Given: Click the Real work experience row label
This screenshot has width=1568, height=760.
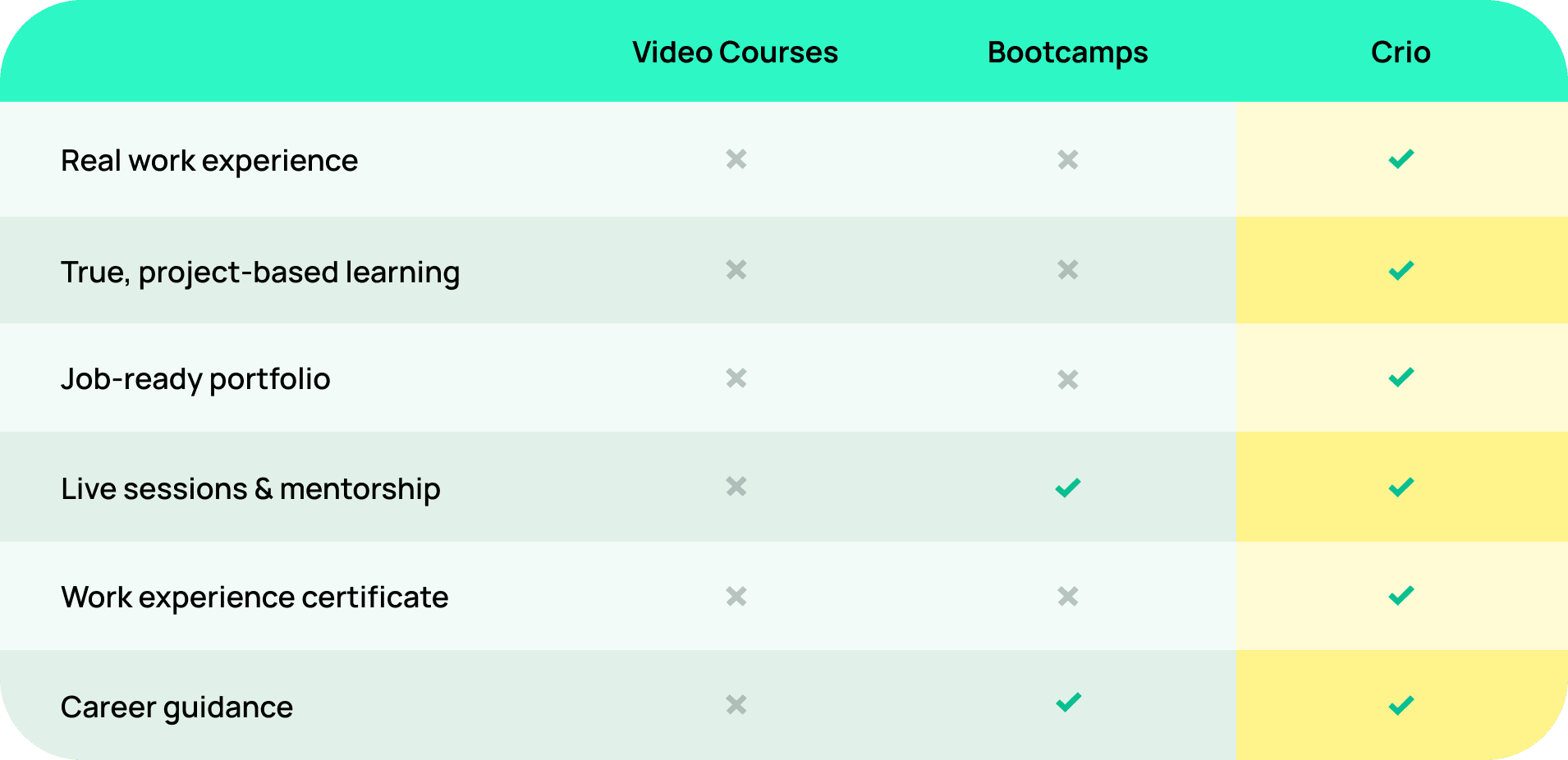Looking at the screenshot, I should (209, 162).
